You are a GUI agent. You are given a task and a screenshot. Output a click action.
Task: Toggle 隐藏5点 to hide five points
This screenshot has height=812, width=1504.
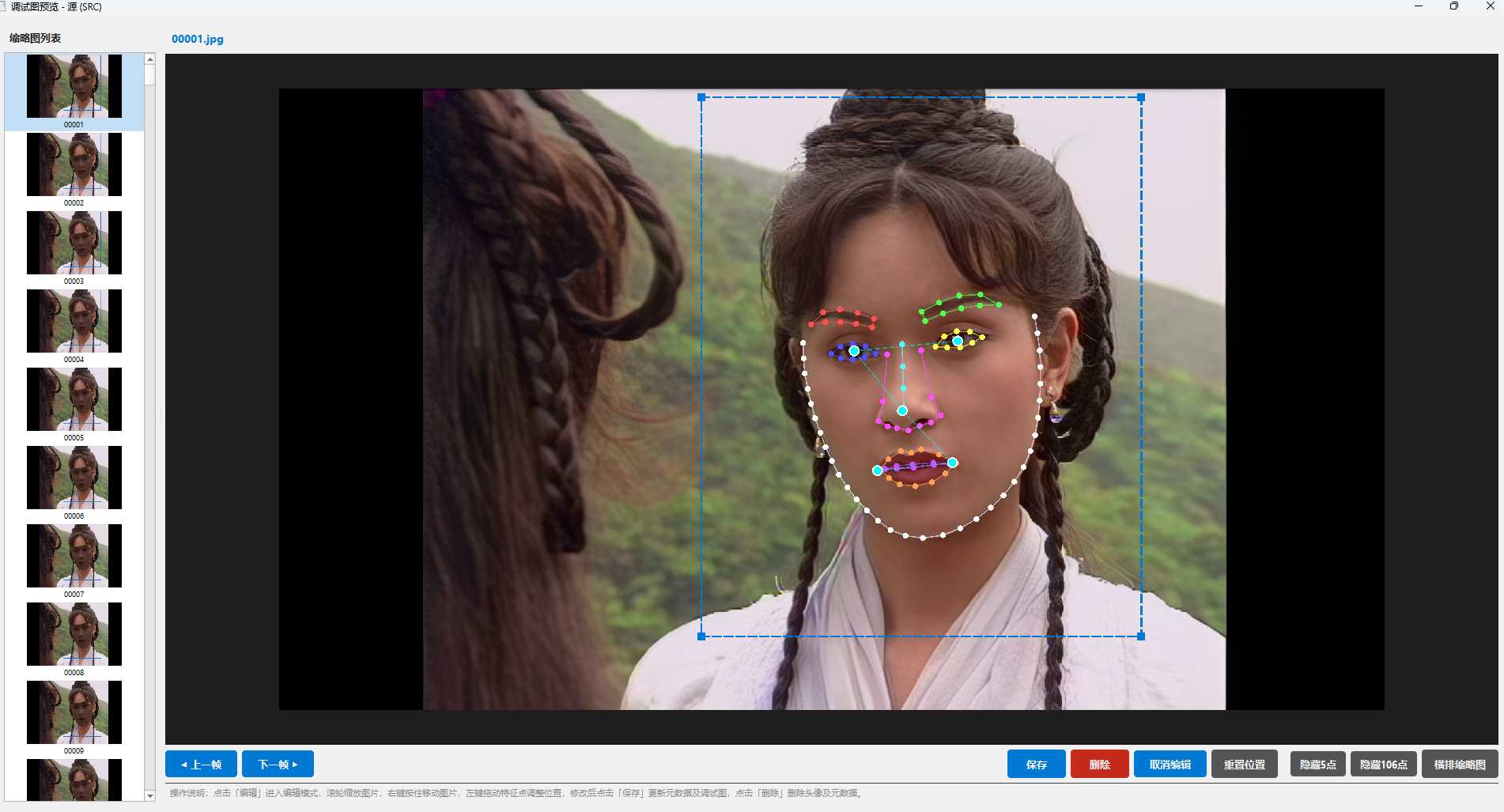tap(1317, 764)
